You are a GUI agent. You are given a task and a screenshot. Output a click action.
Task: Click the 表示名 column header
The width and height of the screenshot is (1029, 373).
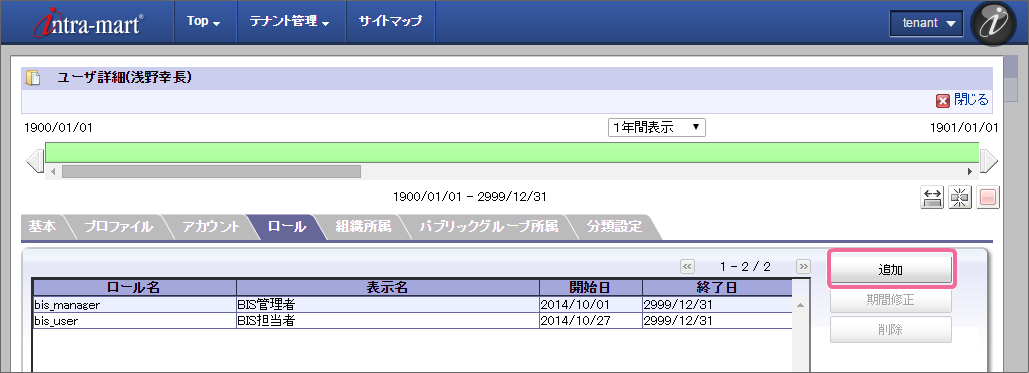pos(388,288)
